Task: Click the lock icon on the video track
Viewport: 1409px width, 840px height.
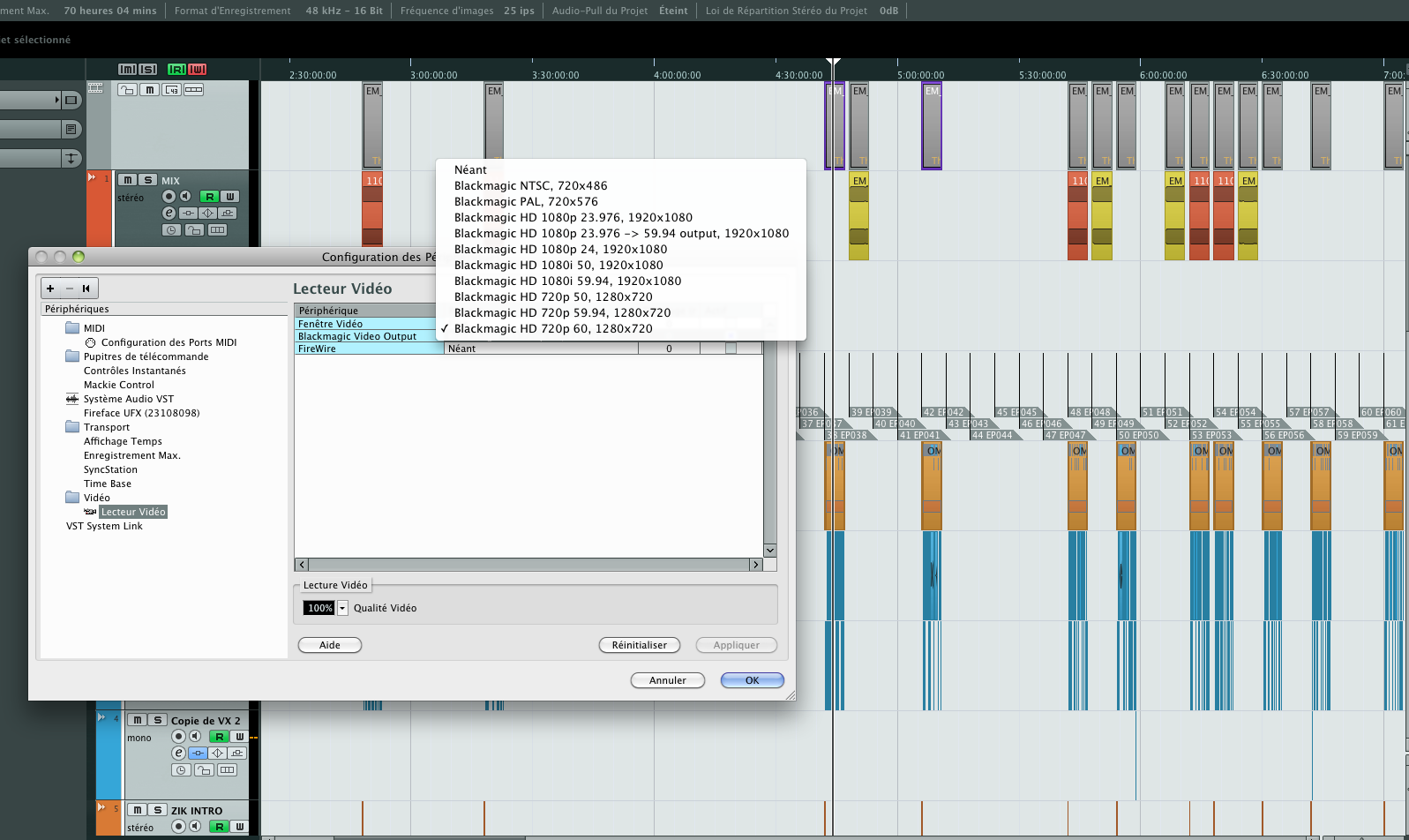Action: coord(127,89)
